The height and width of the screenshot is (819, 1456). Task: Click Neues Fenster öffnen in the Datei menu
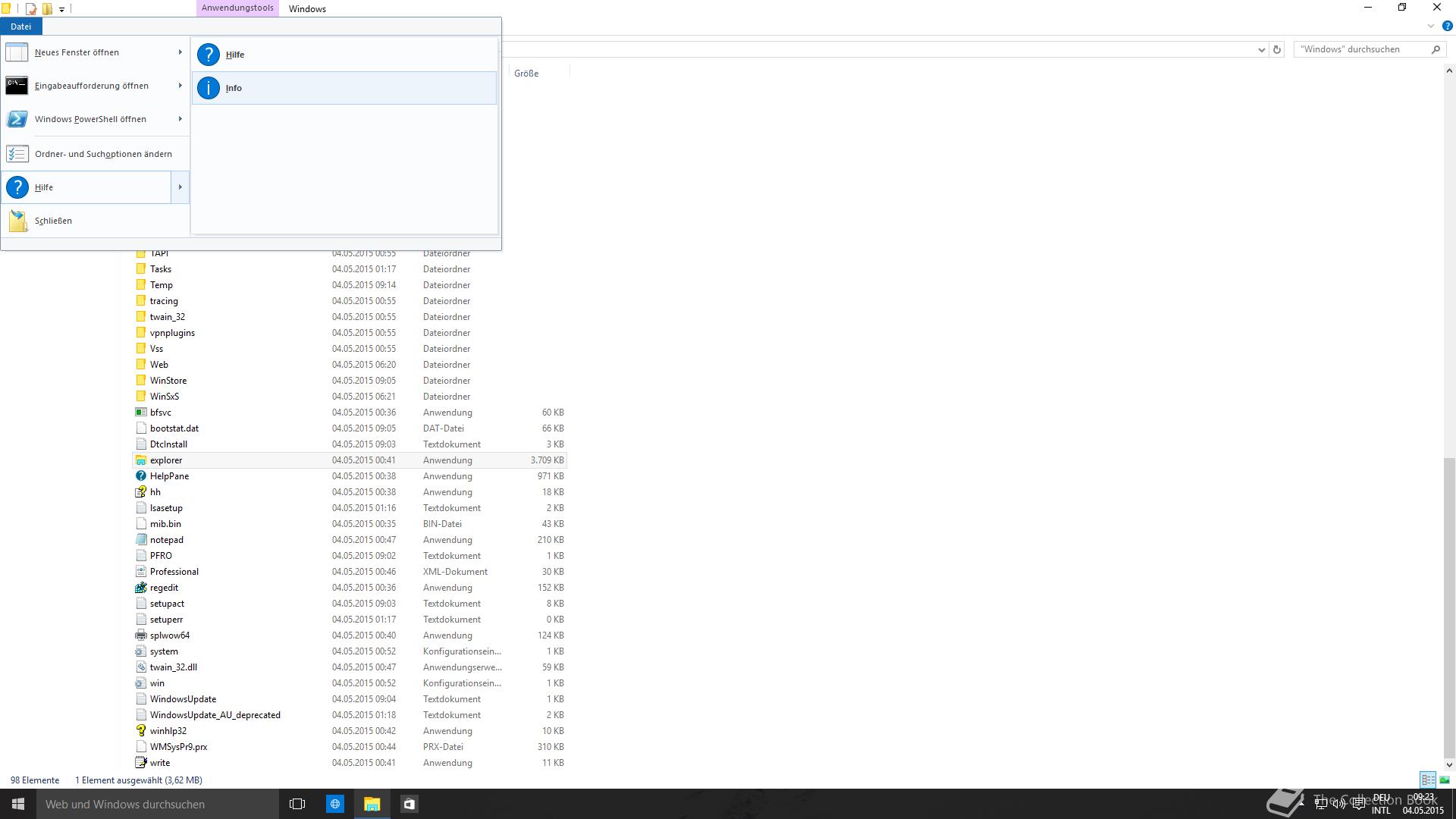pyautogui.click(x=77, y=52)
